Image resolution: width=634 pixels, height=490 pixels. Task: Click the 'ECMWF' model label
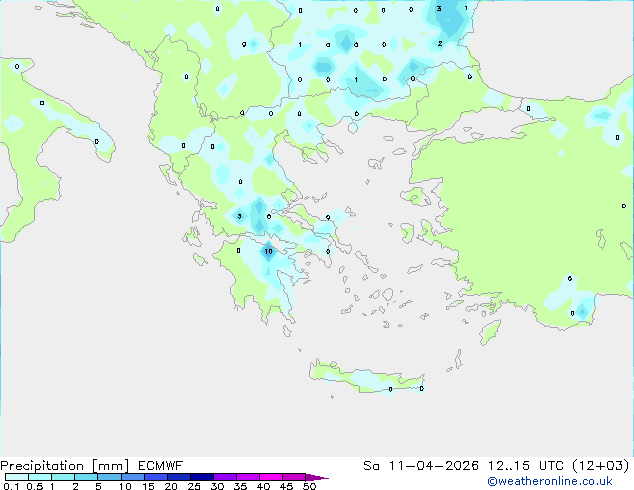(x=161, y=466)
